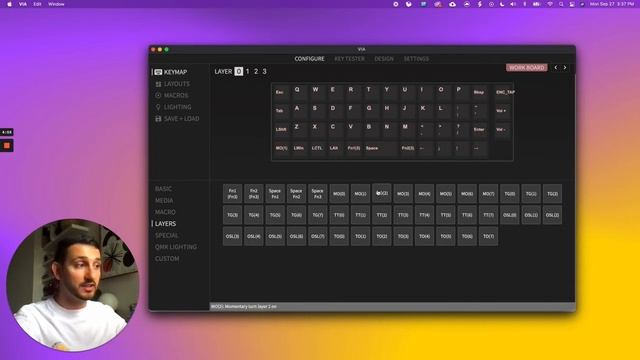Click the WORK BOARD keyboard label
Viewport: 640px width, 360px height.
(527, 67)
